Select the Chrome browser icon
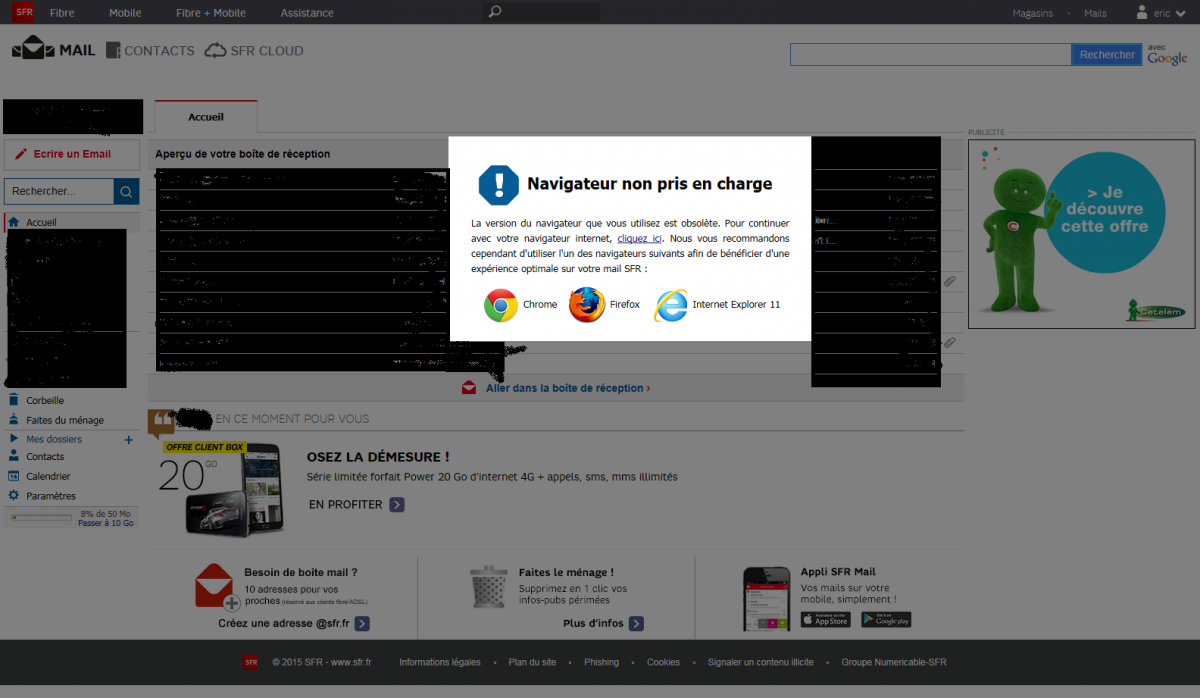 click(x=501, y=304)
